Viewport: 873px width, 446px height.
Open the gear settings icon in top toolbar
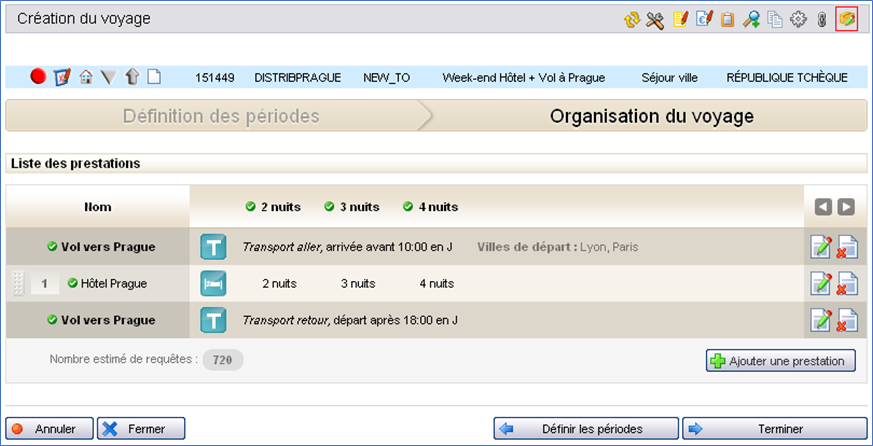(x=798, y=19)
